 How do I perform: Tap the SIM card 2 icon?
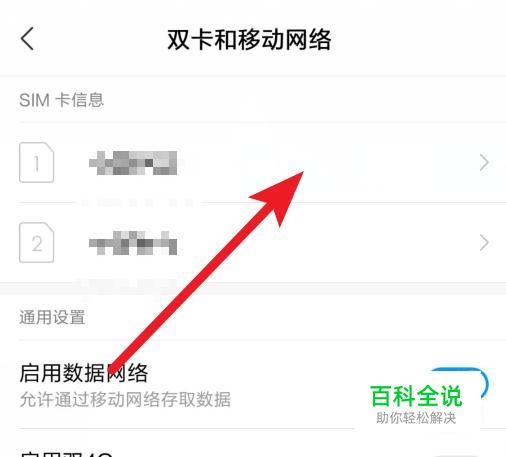click(37, 242)
